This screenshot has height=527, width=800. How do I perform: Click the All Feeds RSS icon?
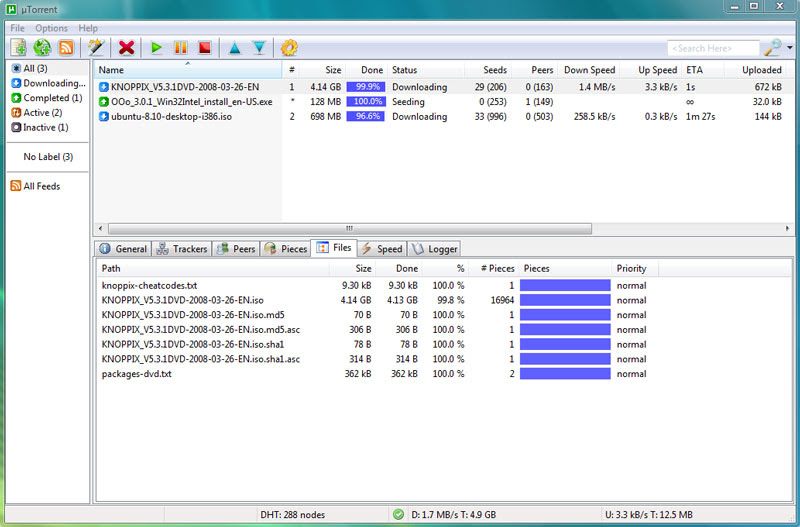[16, 186]
